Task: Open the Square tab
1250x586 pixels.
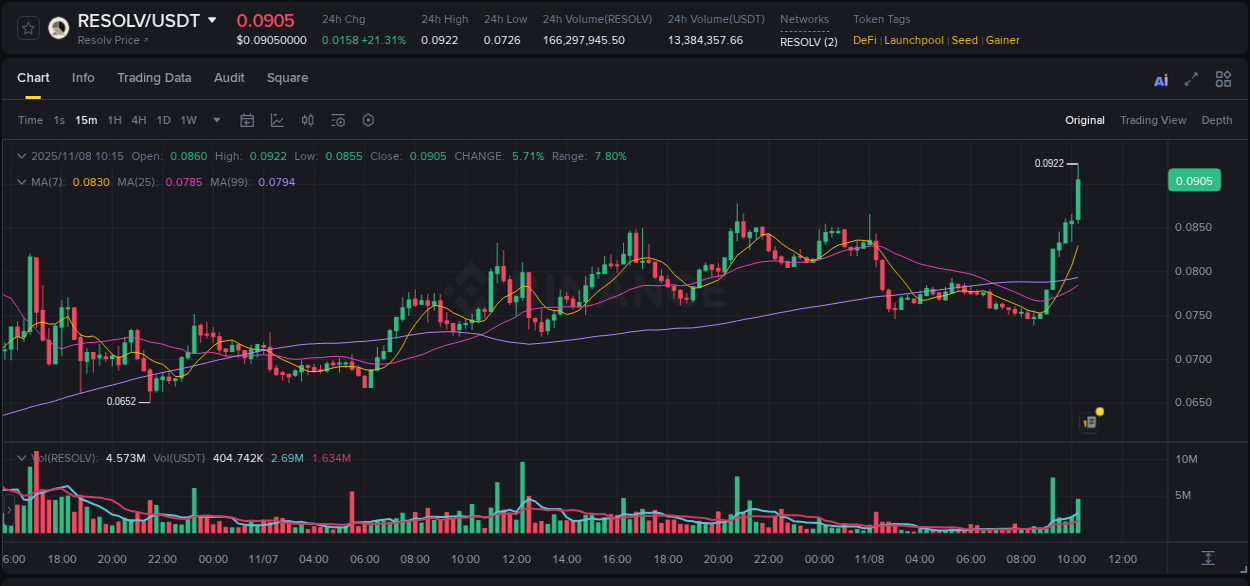Action: pyautogui.click(x=287, y=78)
